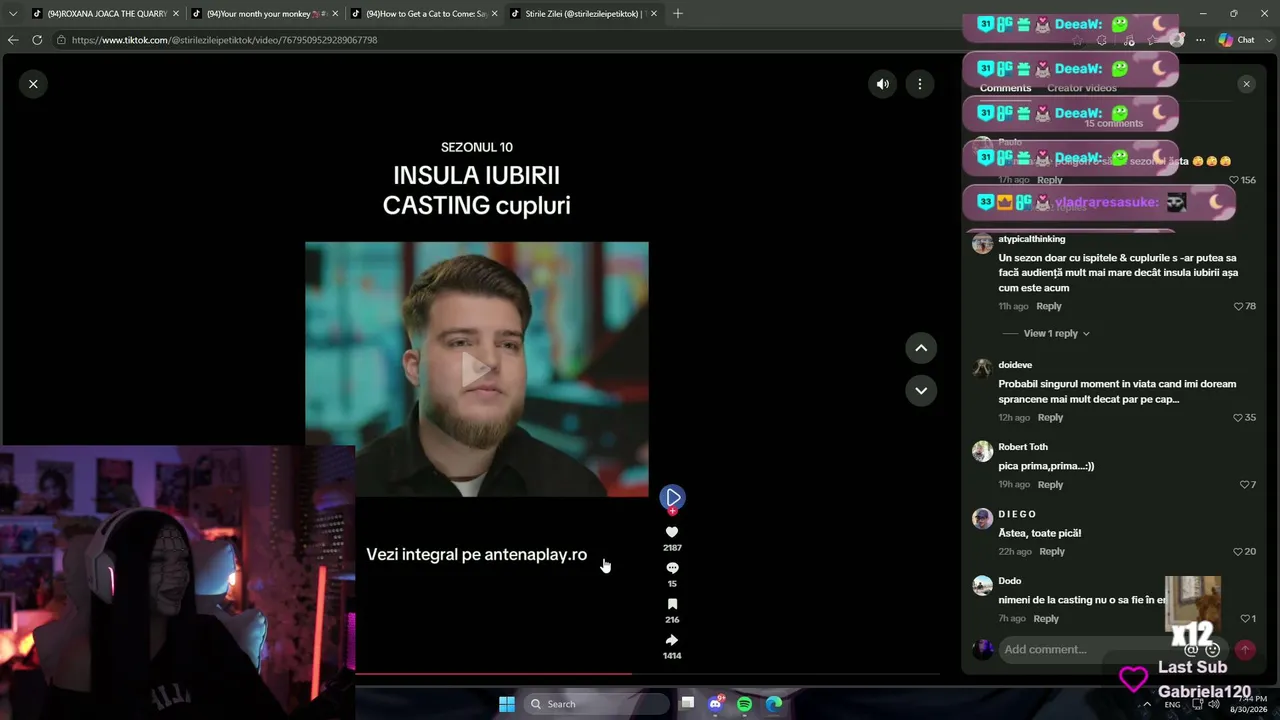Open Discord from the taskbar

pyautogui.click(x=716, y=704)
